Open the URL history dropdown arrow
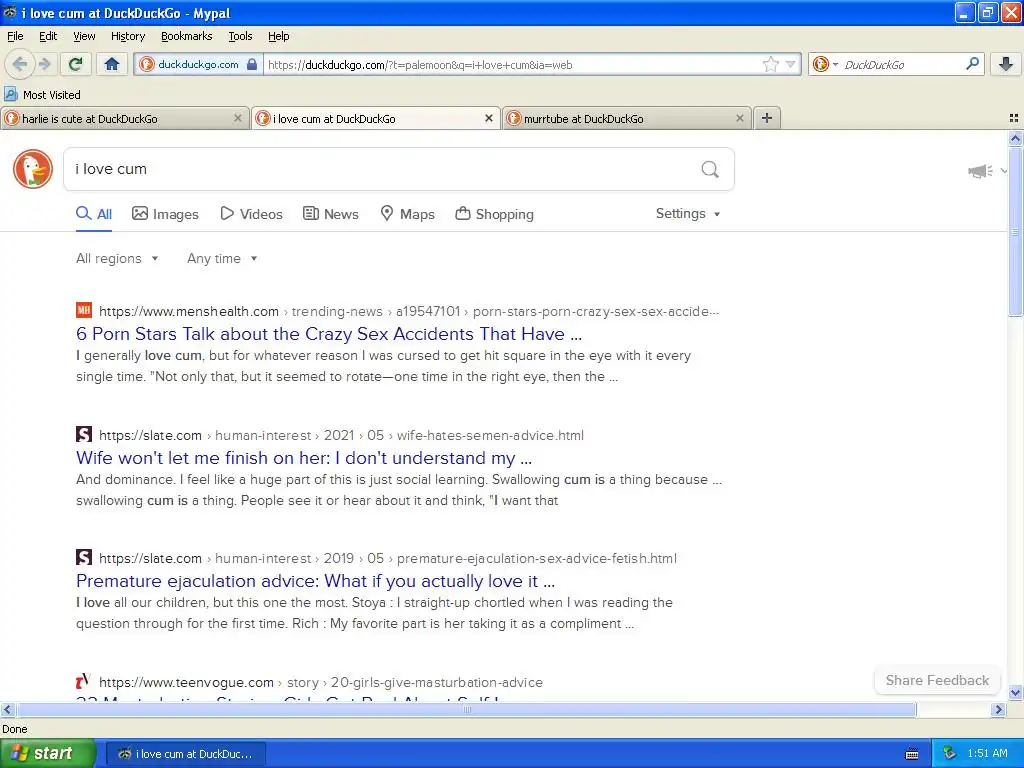The height and width of the screenshot is (768, 1024). click(x=791, y=64)
